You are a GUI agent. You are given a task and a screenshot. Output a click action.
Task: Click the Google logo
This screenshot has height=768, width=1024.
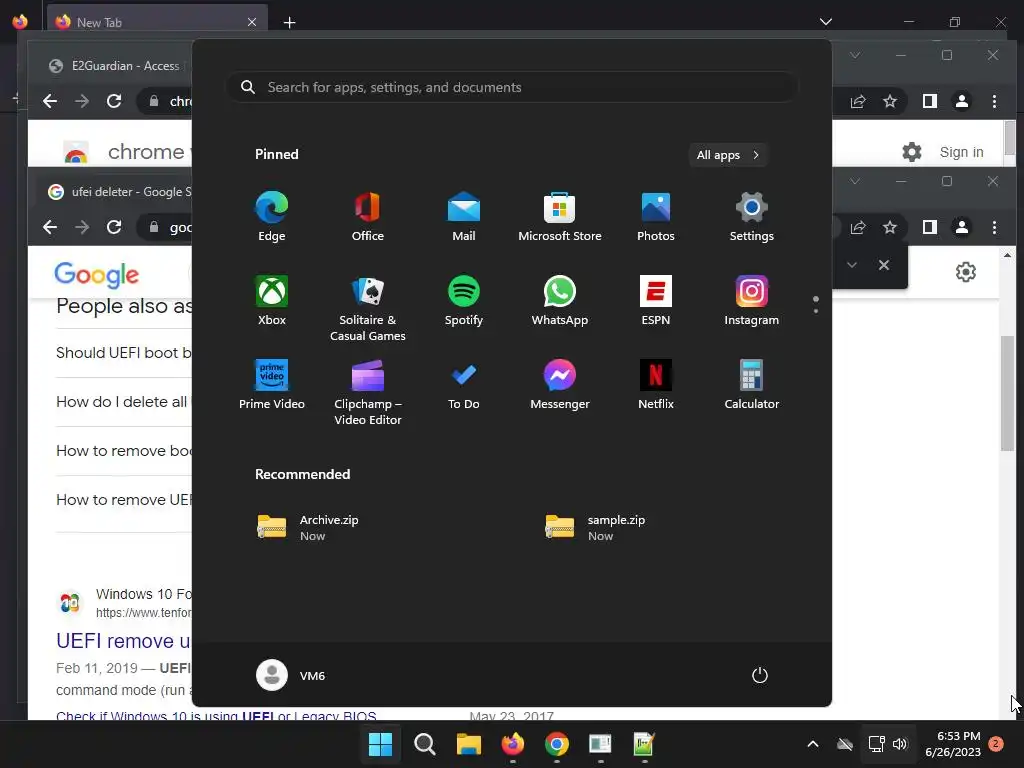click(97, 275)
